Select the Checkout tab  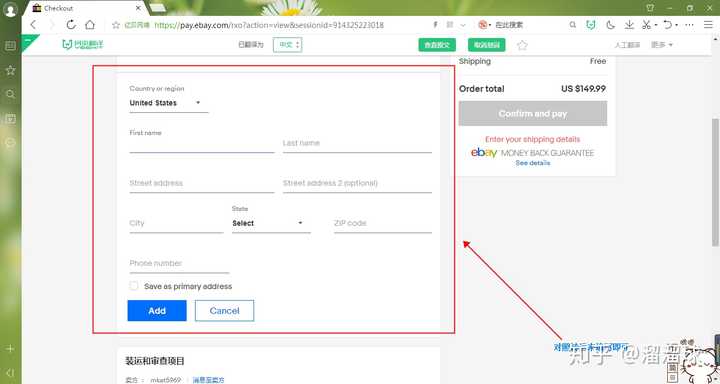85,8
